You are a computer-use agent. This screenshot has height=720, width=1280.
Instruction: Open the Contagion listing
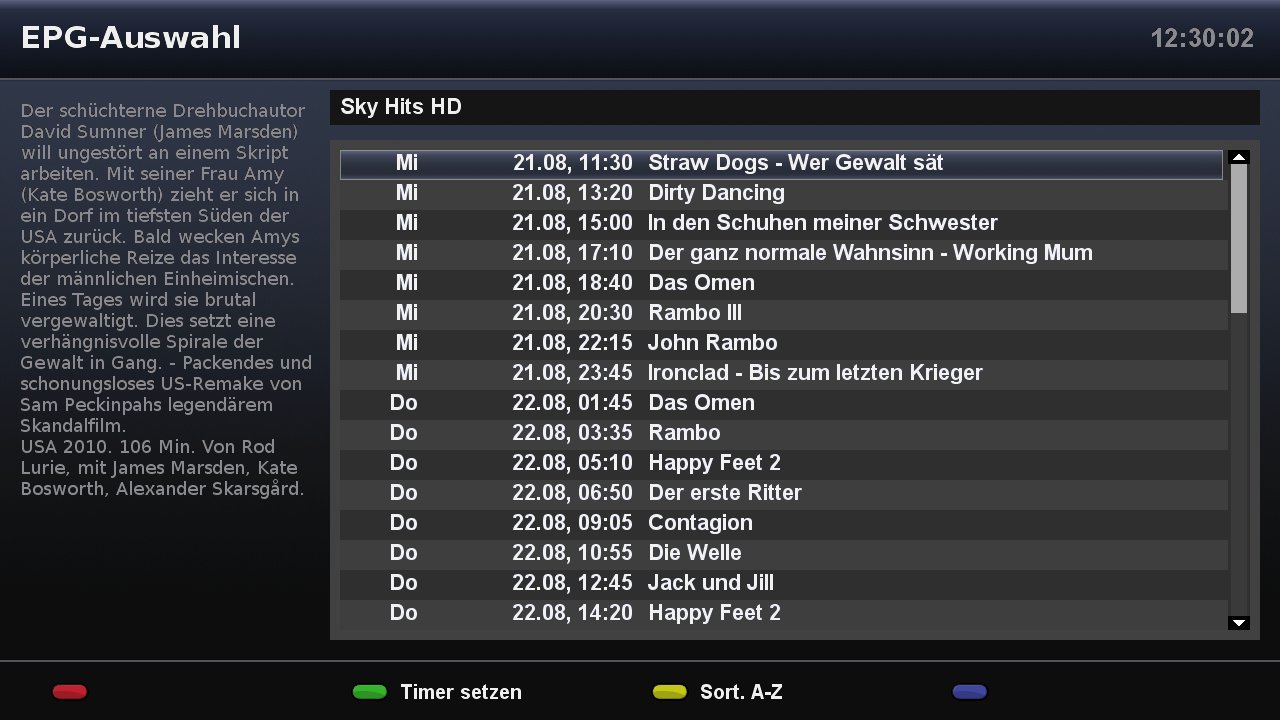point(700,523)
